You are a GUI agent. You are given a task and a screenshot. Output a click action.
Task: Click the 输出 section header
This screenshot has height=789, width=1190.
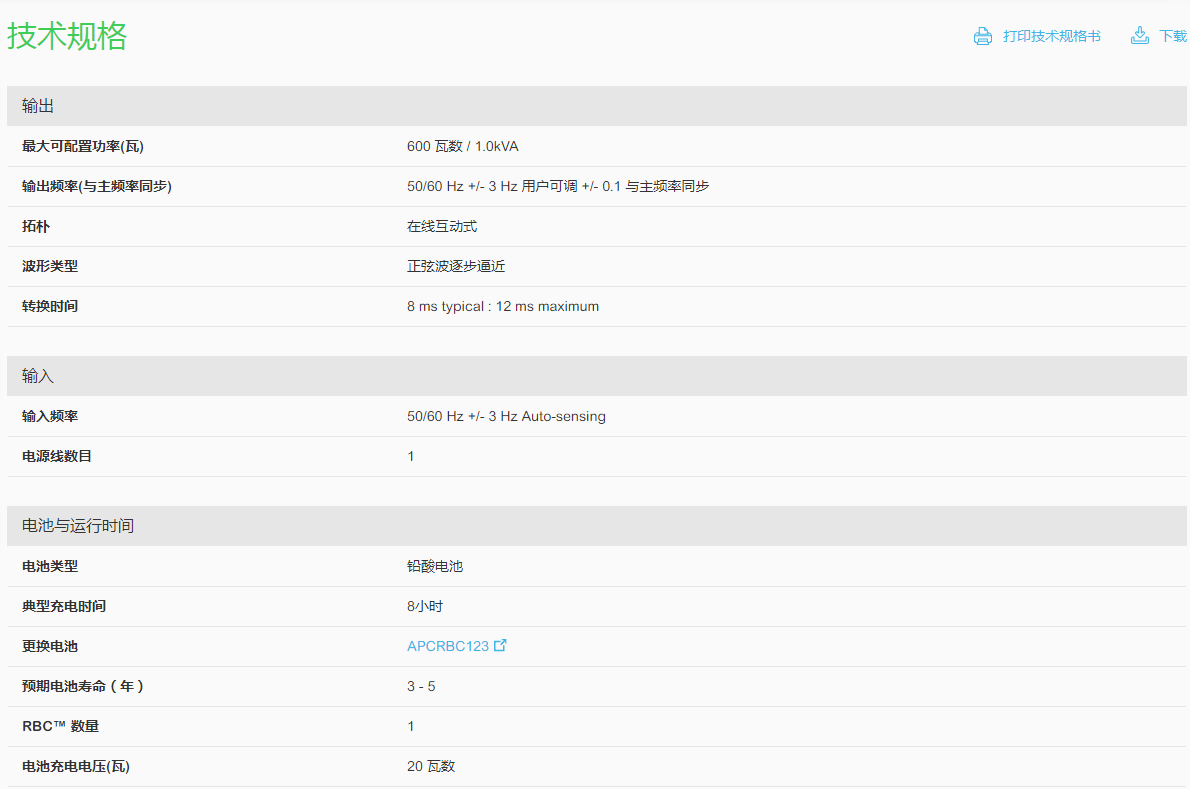click(38, 106)
